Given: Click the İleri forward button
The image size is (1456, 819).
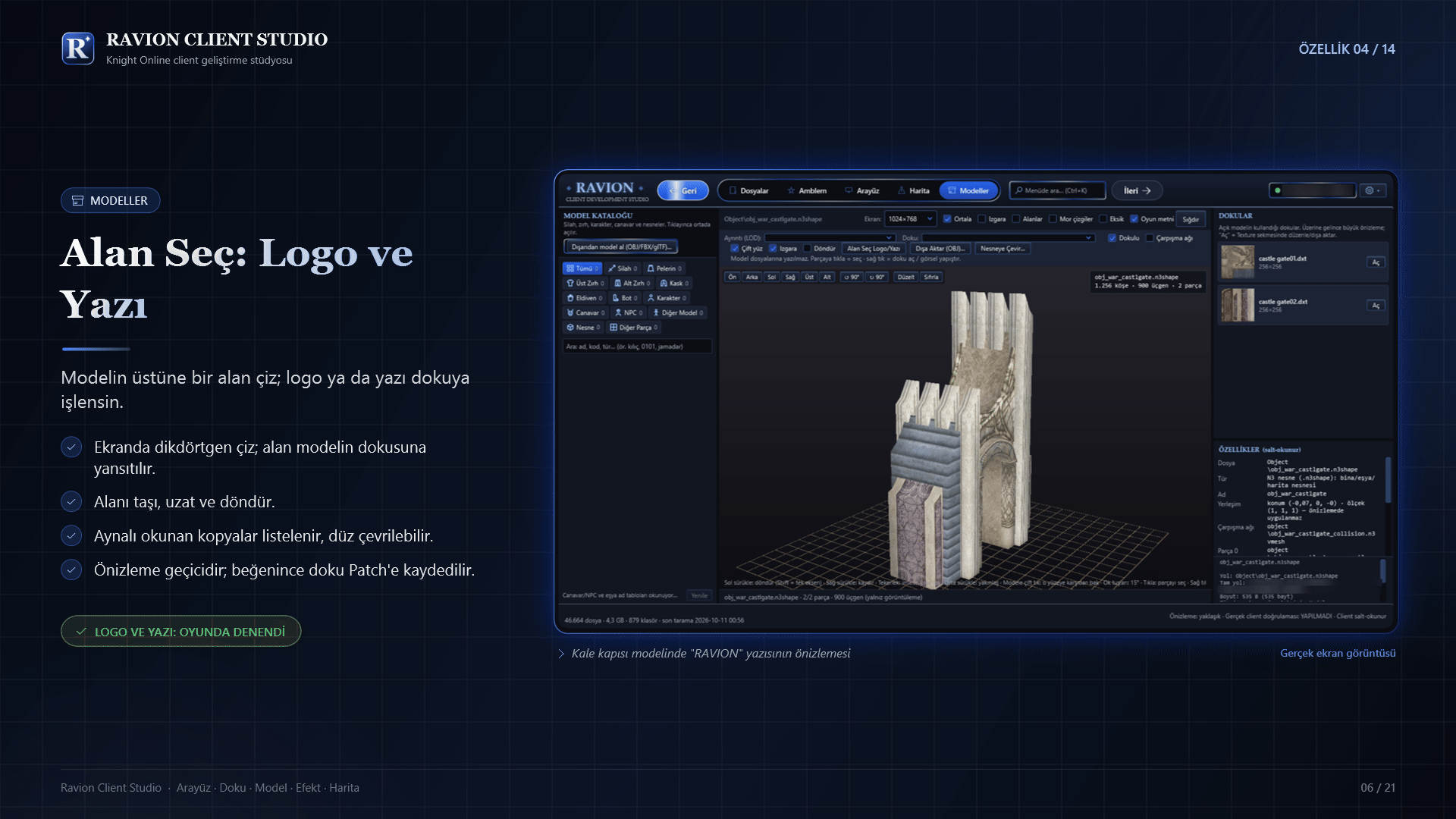Looking at the screenshot, I should [1137, 191].
